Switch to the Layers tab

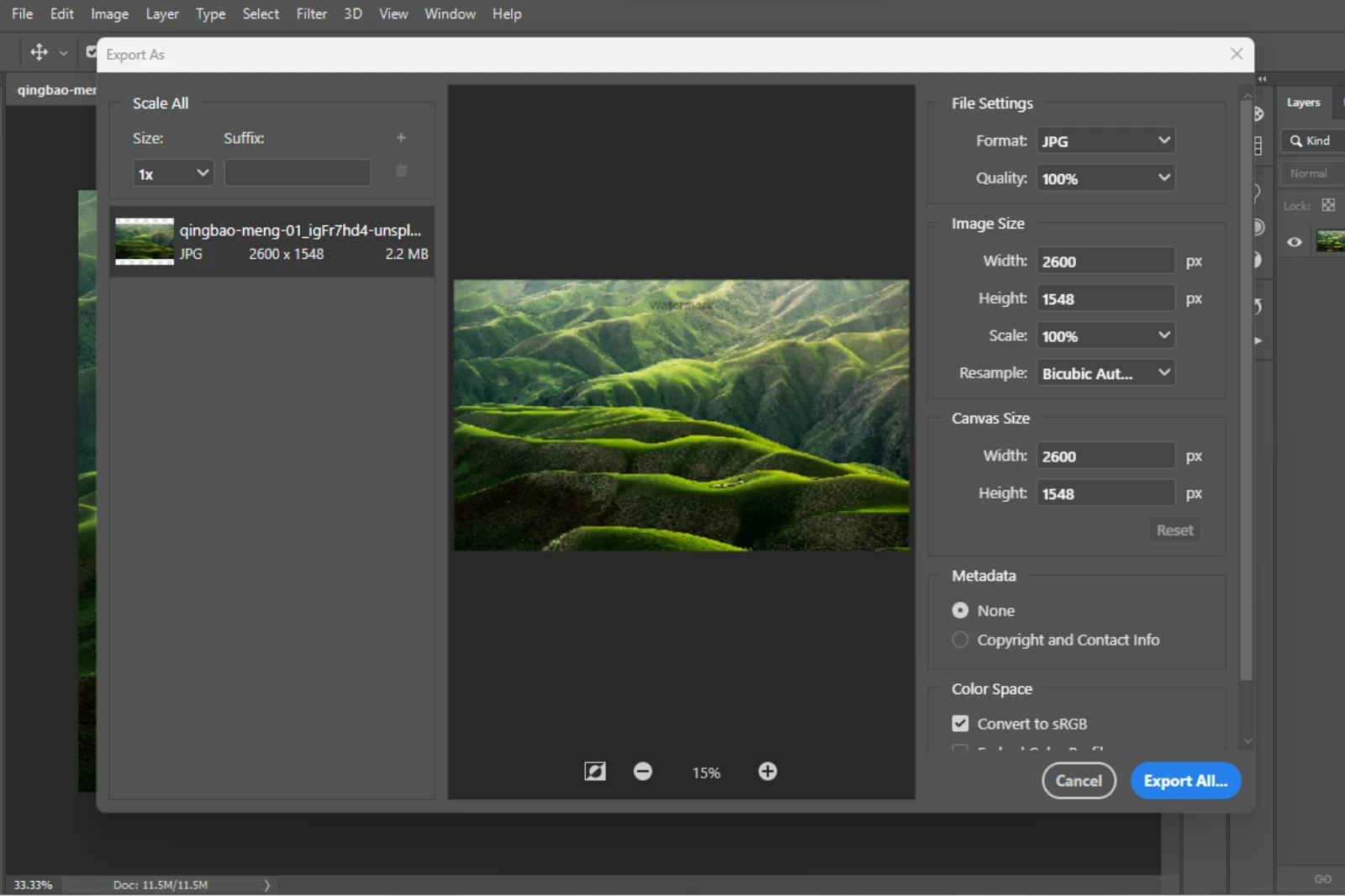(x=1302, y=102)
